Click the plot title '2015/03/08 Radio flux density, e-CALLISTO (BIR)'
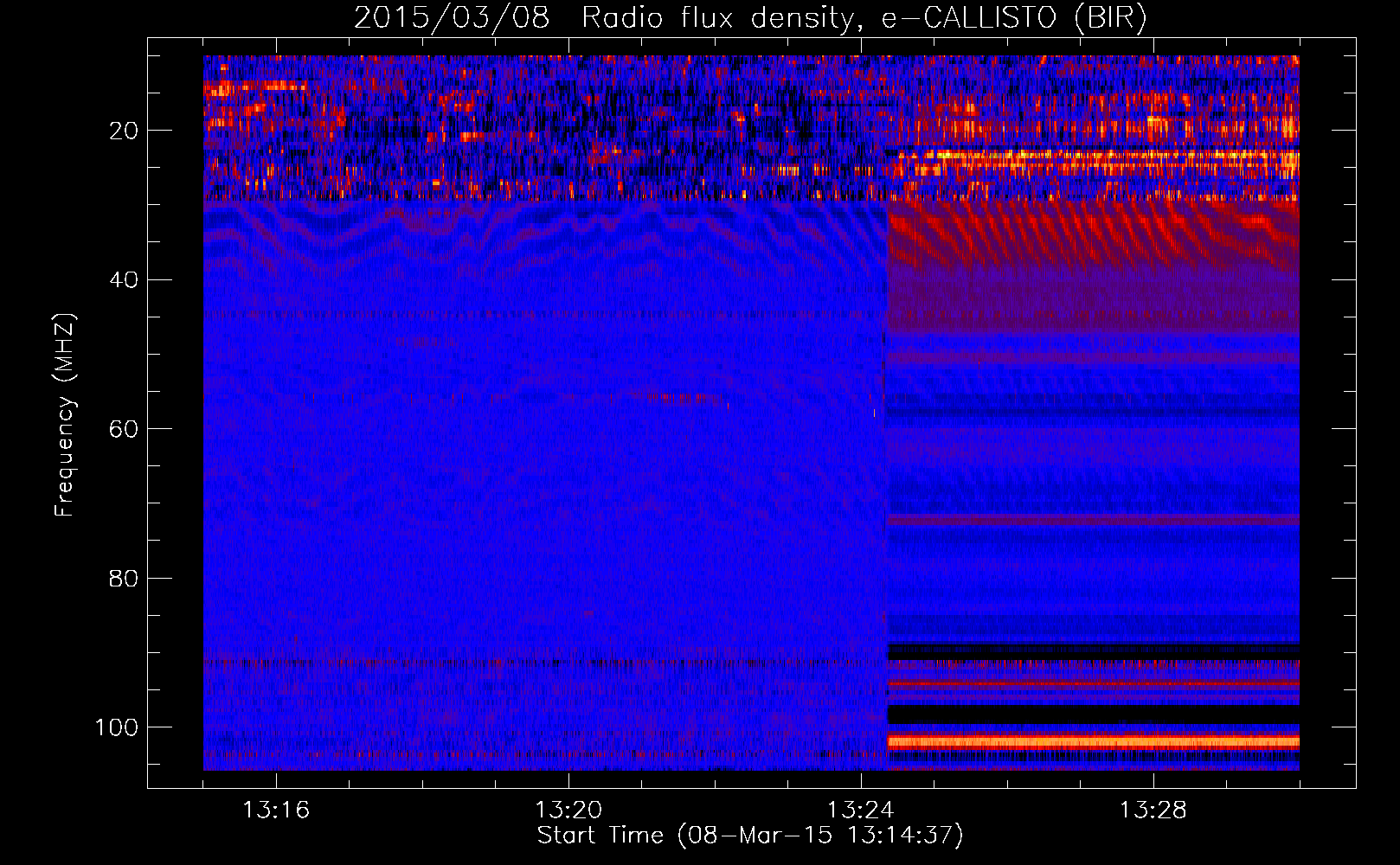Image resolution: width=1400 pixels, height=865 pixels. pyautogui.click(x=750, y=18)
